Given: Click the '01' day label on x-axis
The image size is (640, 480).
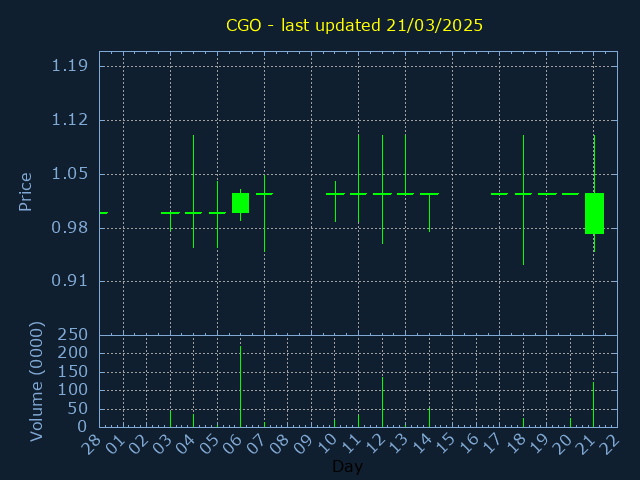Looking at the screenshot, I should pyautogui.click(x=116, y=444).
